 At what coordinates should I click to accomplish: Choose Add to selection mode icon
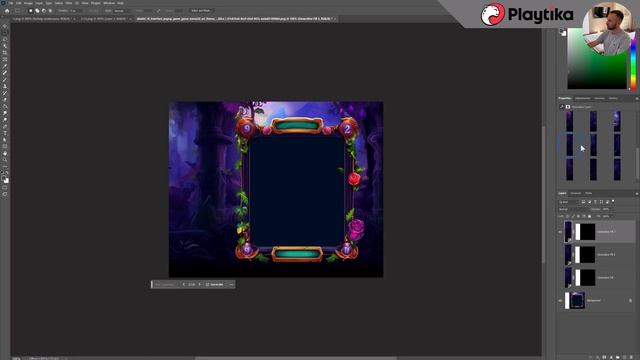tap(37, 11)
